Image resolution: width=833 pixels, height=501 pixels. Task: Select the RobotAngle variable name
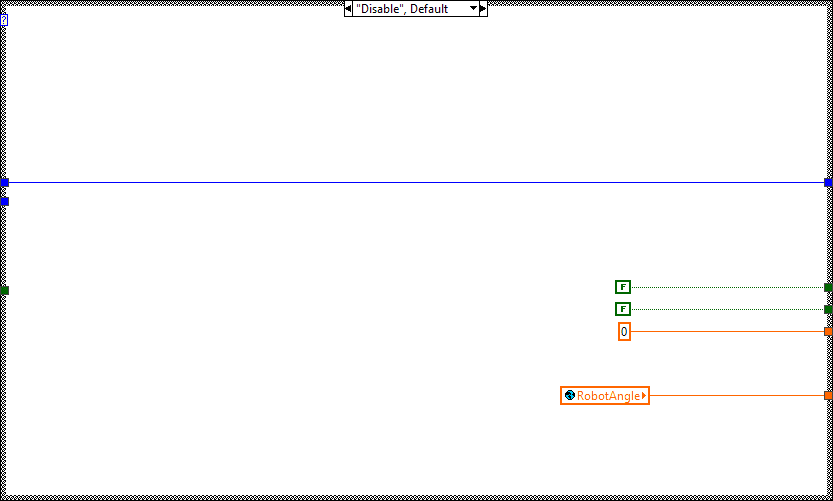608,396
